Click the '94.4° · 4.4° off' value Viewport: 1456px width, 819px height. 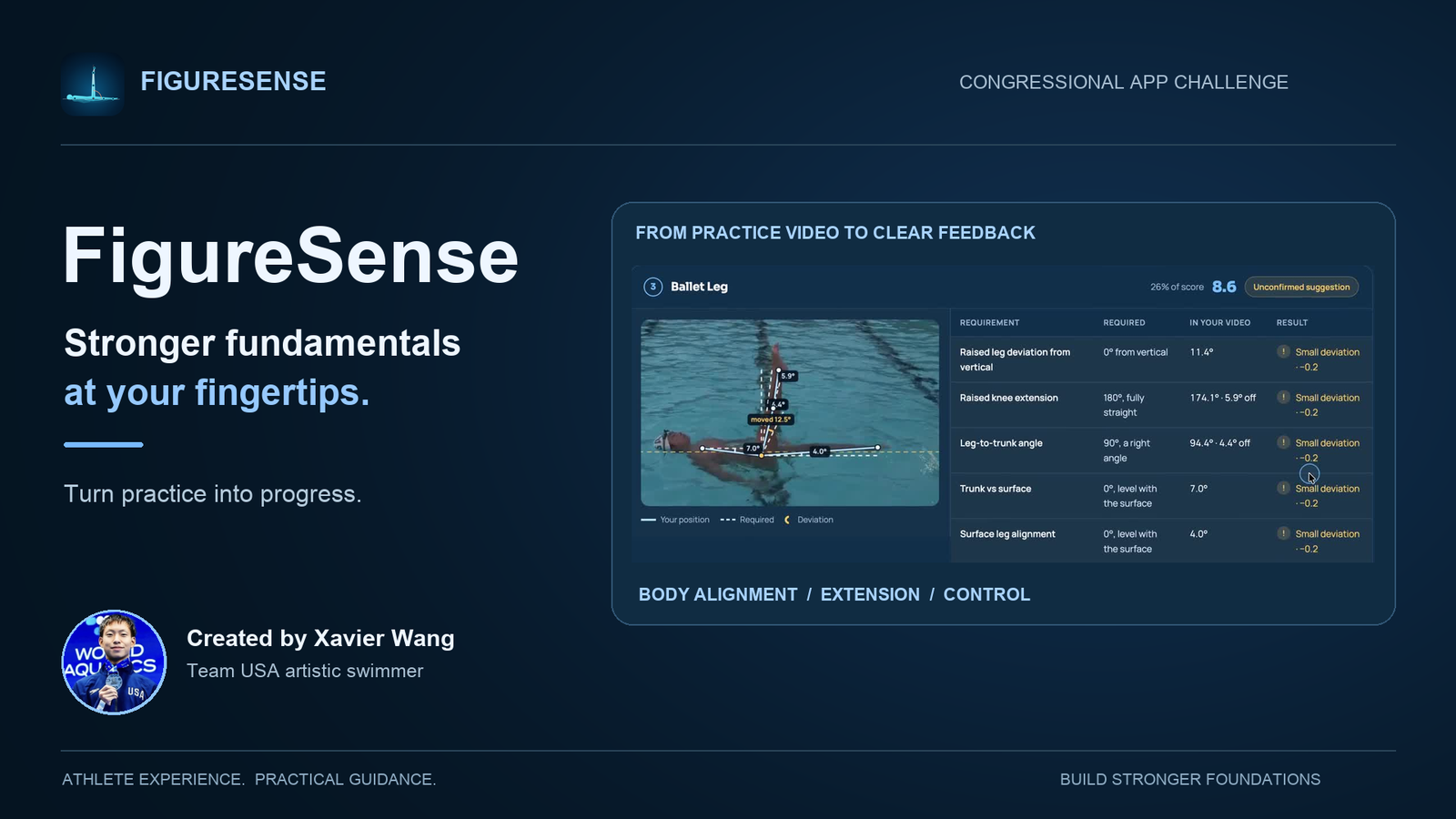(x=1219, y=443)
